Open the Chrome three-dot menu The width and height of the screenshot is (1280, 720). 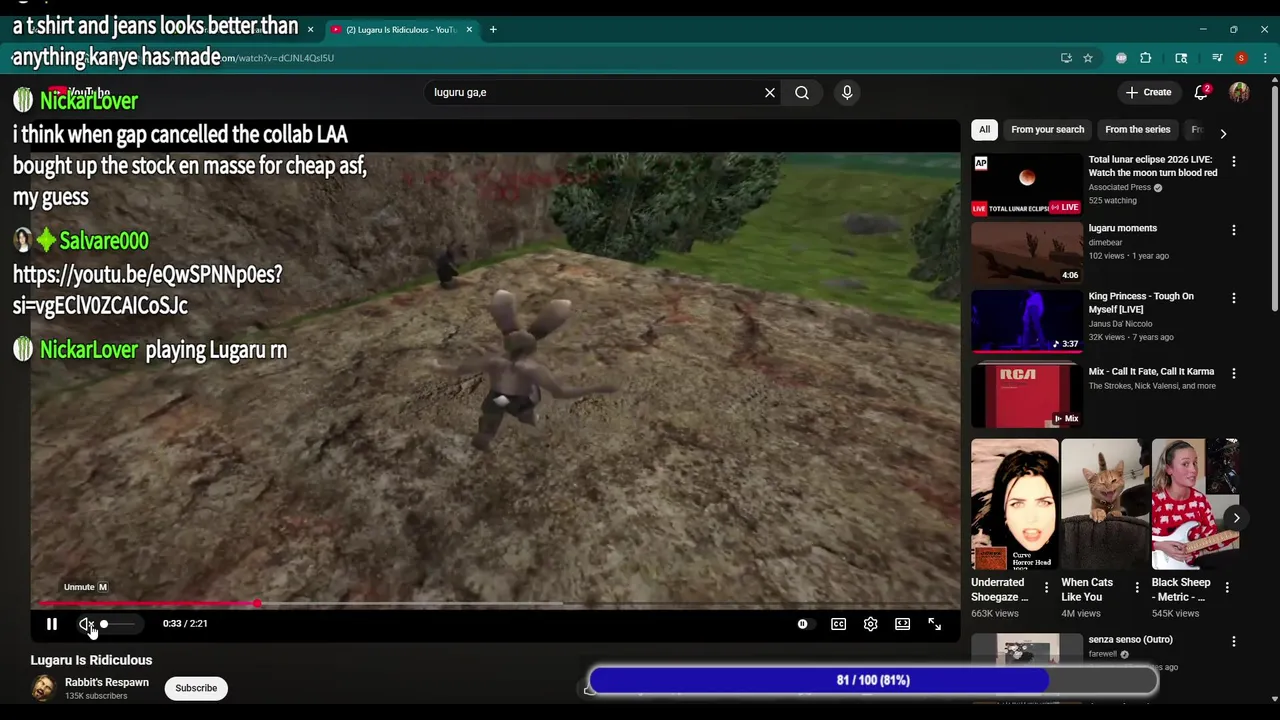pos(1265,58)
